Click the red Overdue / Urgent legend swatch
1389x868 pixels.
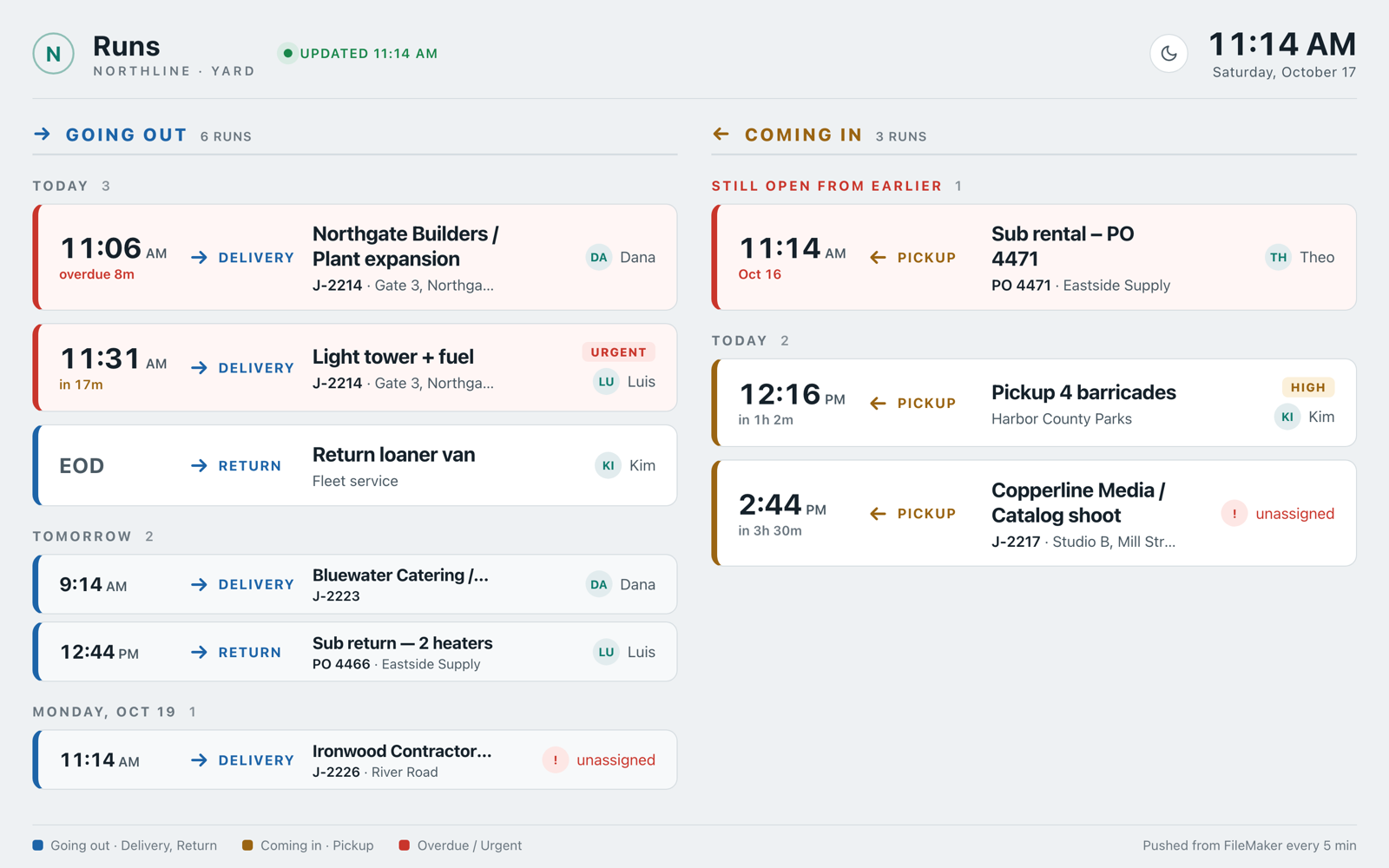tap(404, 845)
